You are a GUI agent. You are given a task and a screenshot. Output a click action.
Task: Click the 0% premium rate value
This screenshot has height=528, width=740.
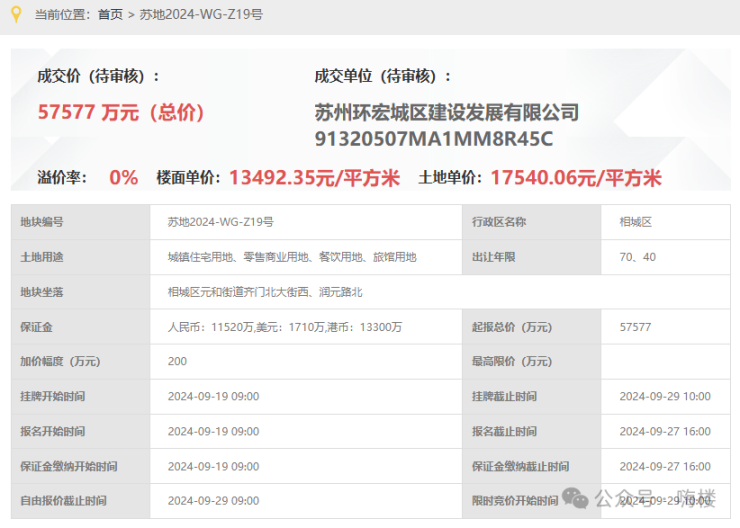(x=124, y=178)
